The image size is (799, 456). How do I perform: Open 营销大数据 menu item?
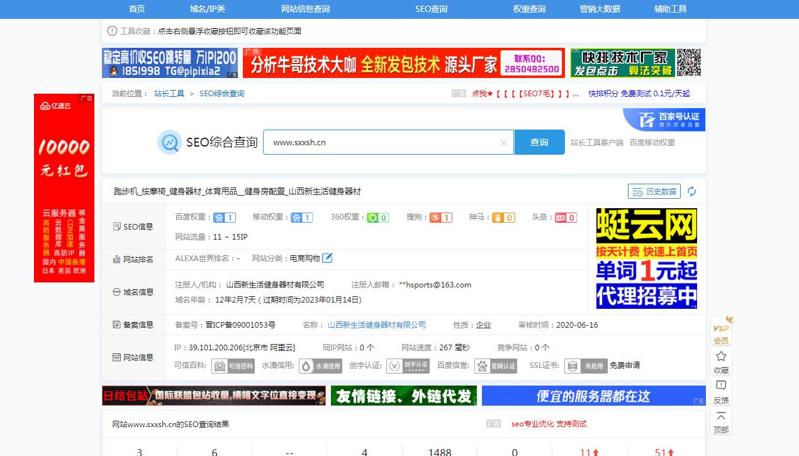click(600, 9)
